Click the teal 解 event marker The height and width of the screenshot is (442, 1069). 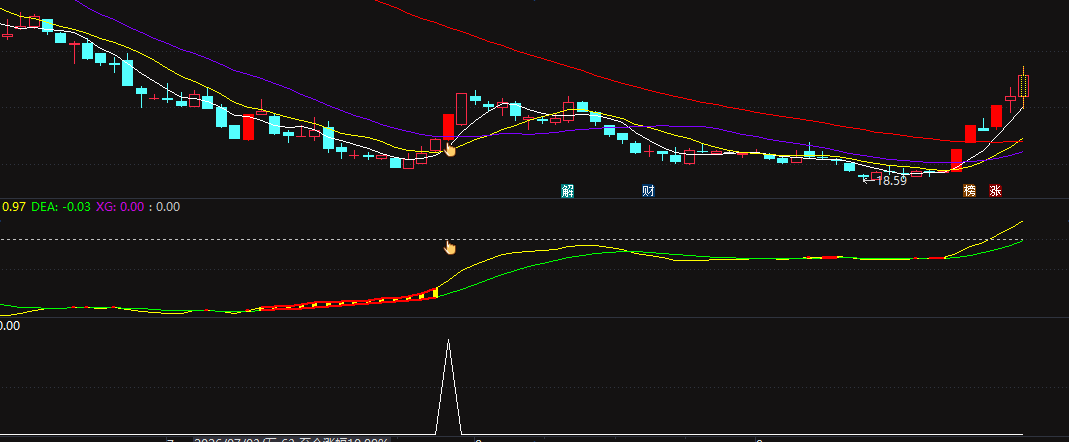coord(567,191)
